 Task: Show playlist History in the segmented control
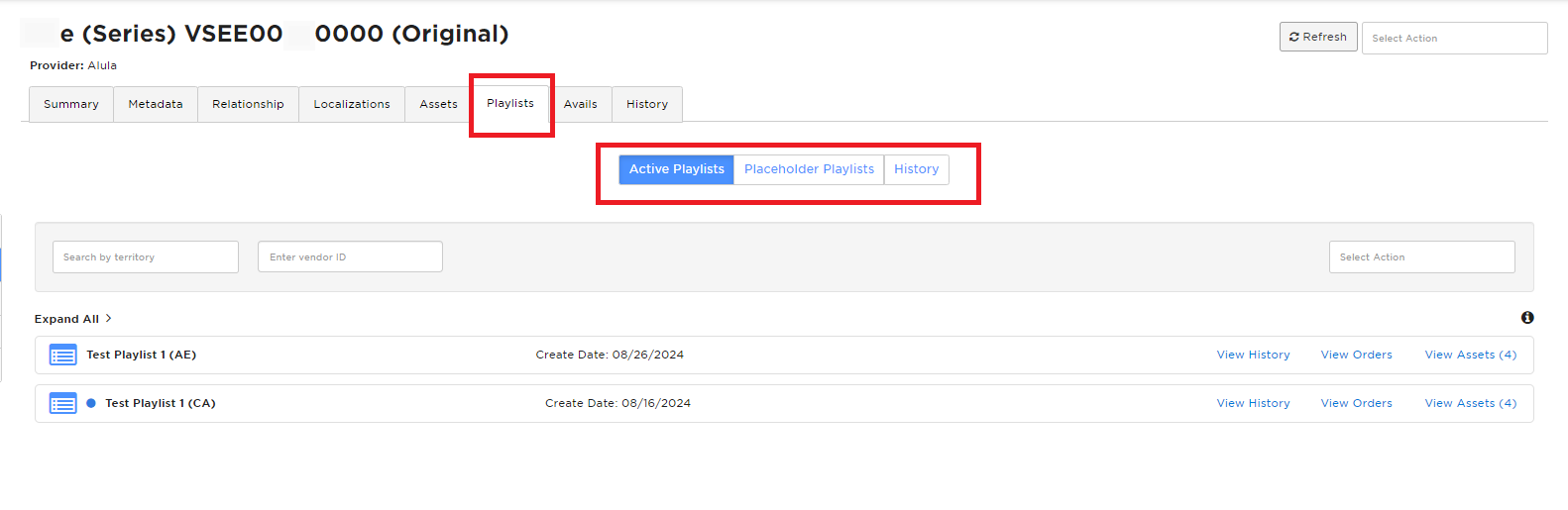pos(917,169)
